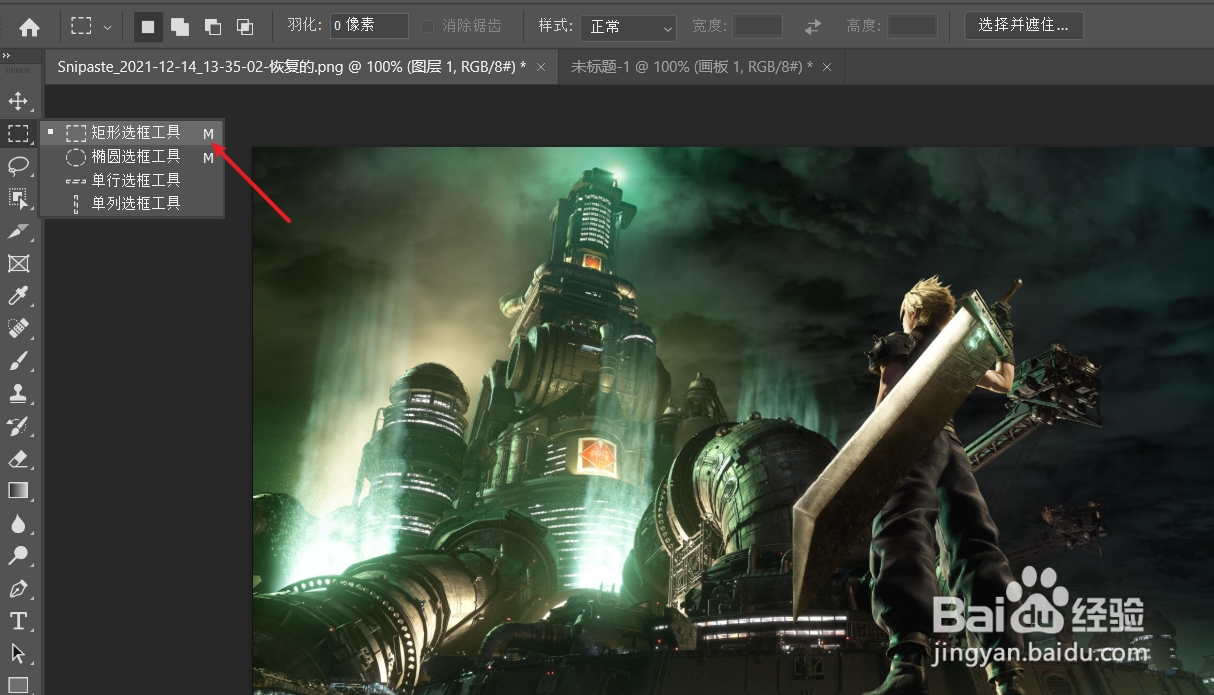Click the Home icon in options bar
Screen dimensions: 1214x695
(29, 27)
